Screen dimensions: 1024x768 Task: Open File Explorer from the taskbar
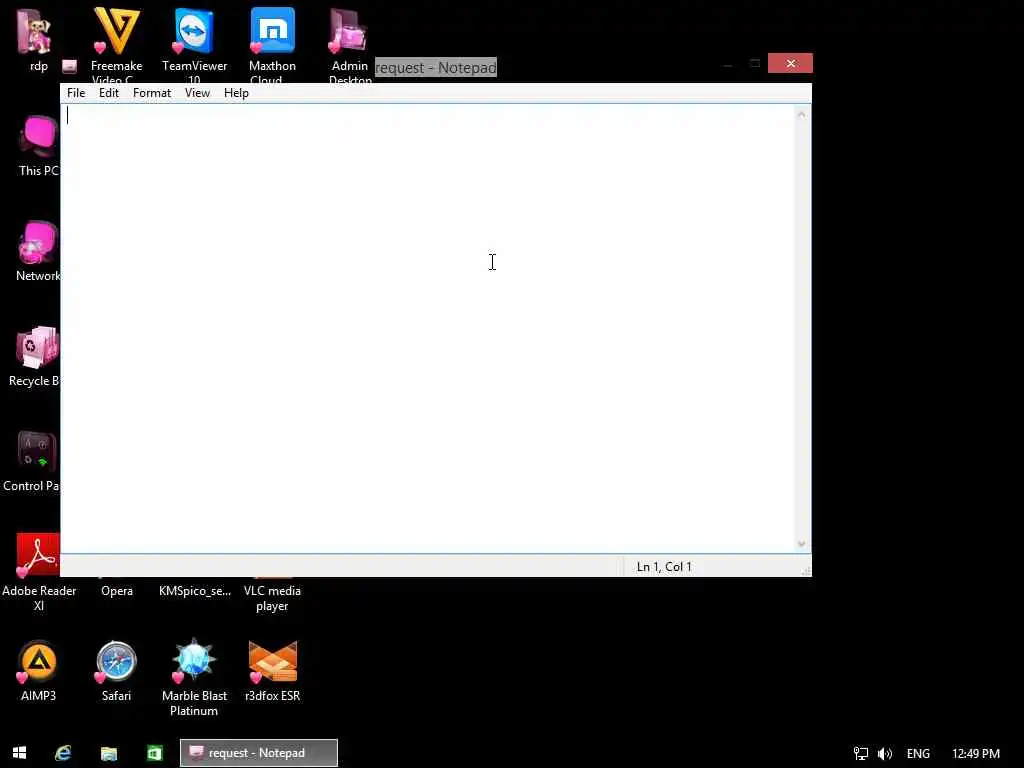pos(108,753)
